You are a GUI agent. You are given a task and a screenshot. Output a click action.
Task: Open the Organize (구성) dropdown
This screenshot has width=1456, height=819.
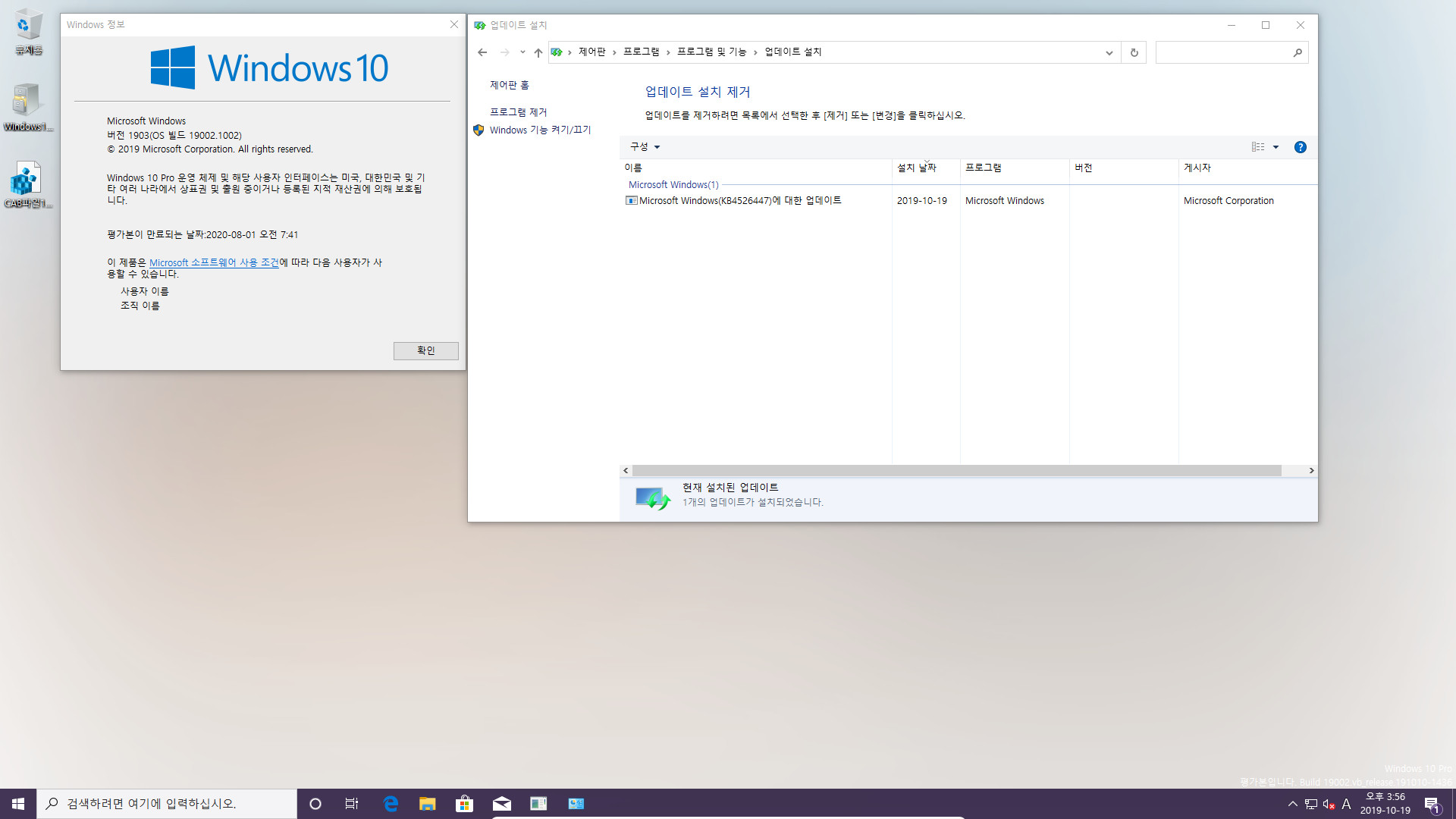645,147
